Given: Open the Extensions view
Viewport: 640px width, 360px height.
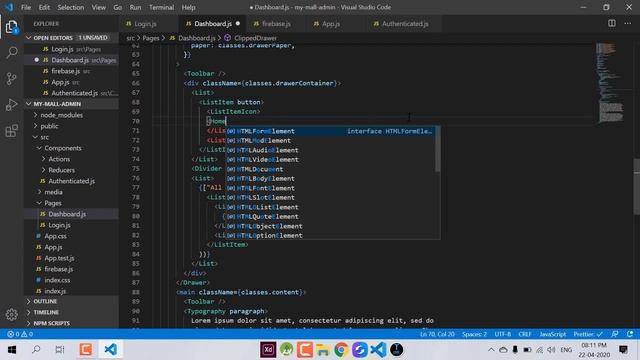Looking at the screenshot, I should click(11, 131).
